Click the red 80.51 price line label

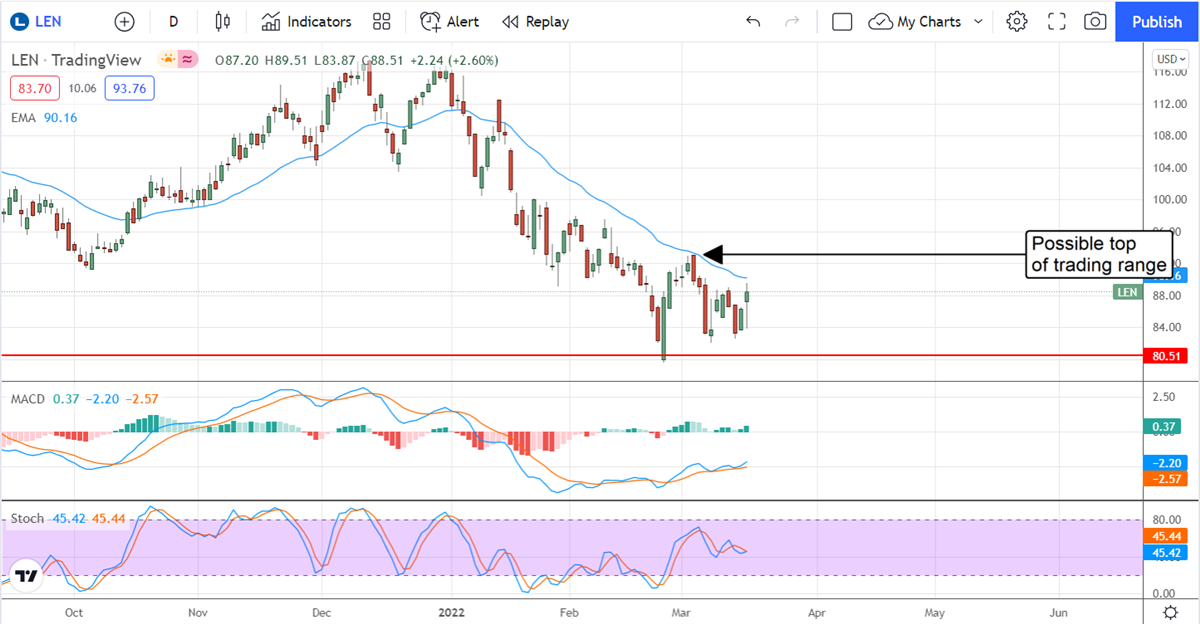(1166, 355)
